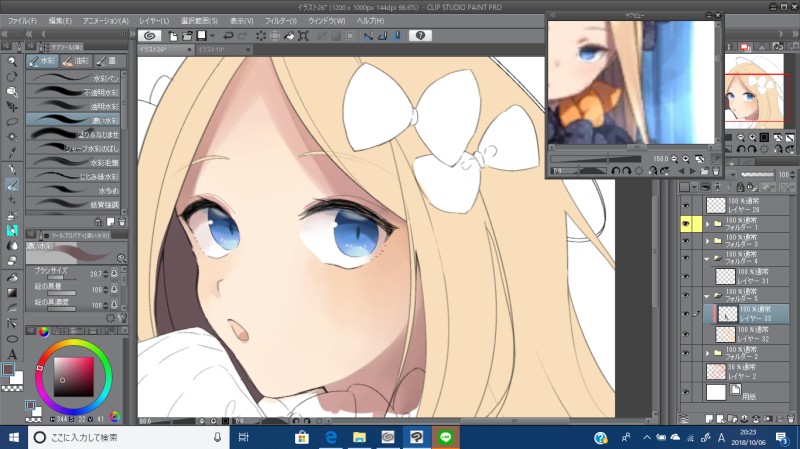The width and height of the screenshot is (800, 449).
Task: Select the Move layer tool
Action: pyautogui.click(x=12, y=107)
